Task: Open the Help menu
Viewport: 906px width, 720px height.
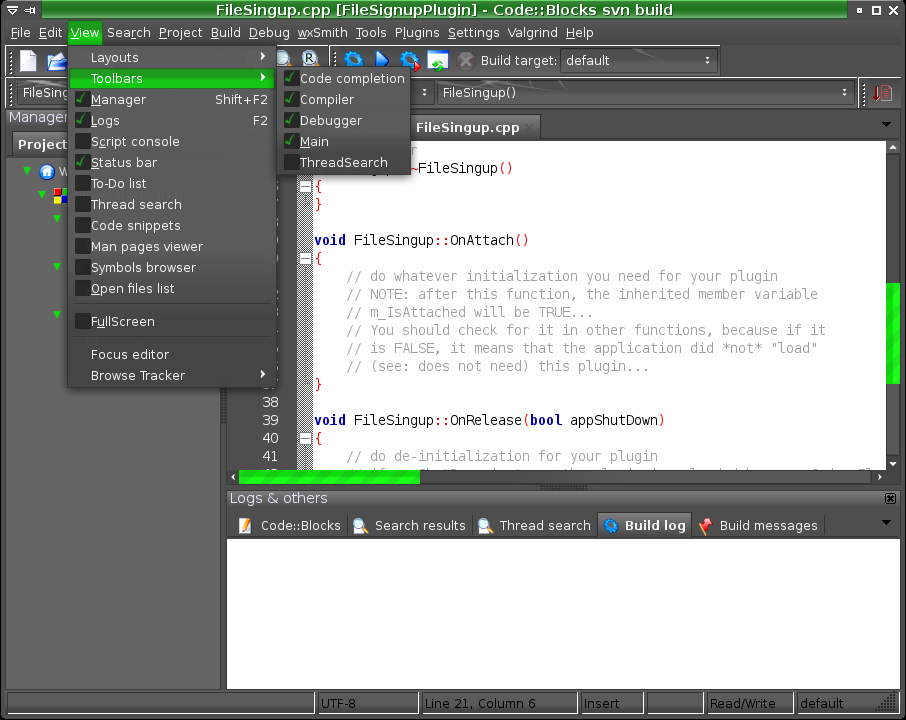Action: 580,32
